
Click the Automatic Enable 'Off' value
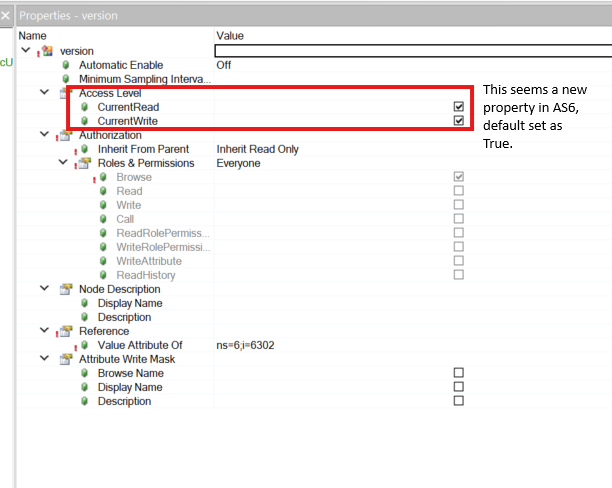[x=224, y=65]
